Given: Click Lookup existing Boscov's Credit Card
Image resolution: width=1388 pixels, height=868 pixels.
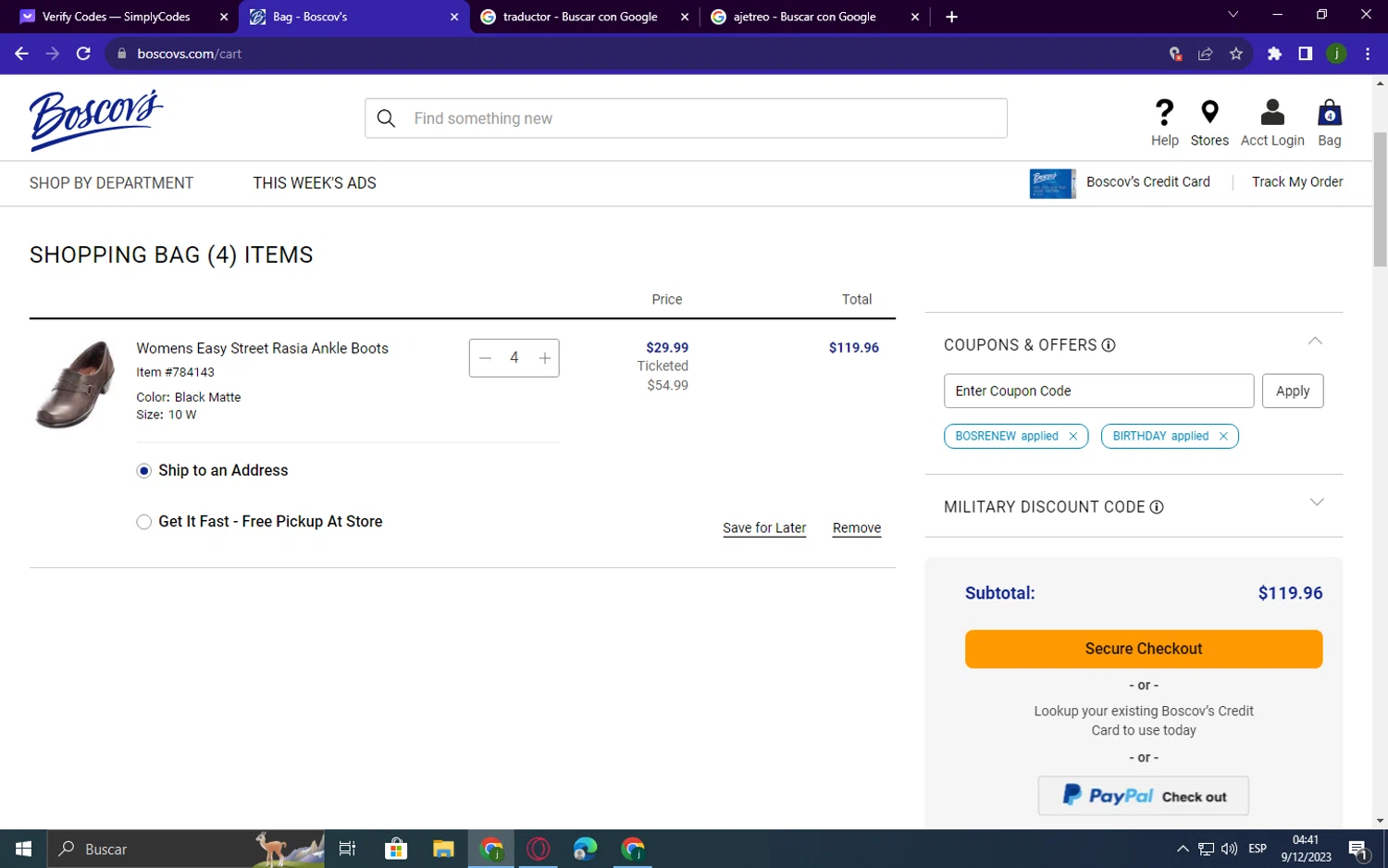Looking at the screenshot, I should click(1144, 721).
